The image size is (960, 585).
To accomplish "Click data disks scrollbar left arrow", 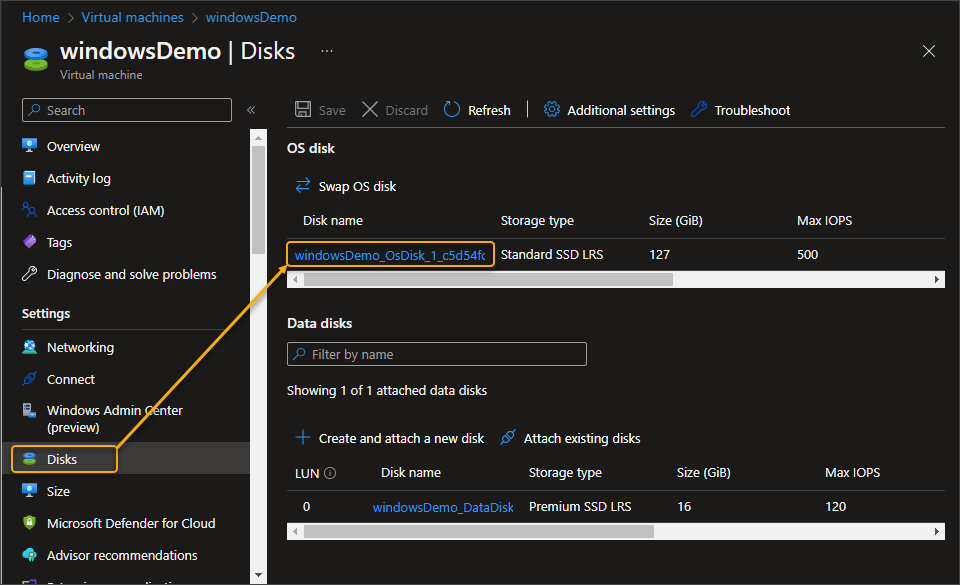I will (x=295, y=531).
